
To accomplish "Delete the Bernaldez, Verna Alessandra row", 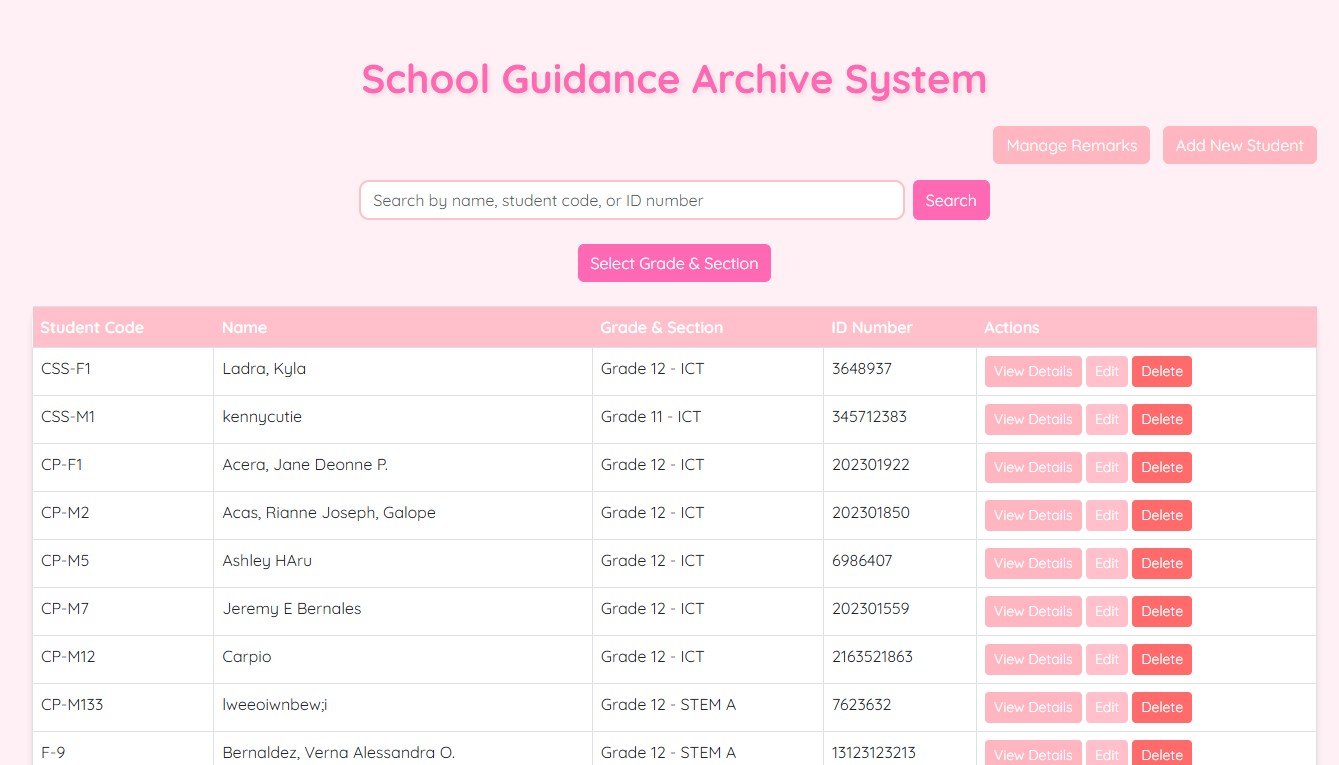I will coord(1162,753).
